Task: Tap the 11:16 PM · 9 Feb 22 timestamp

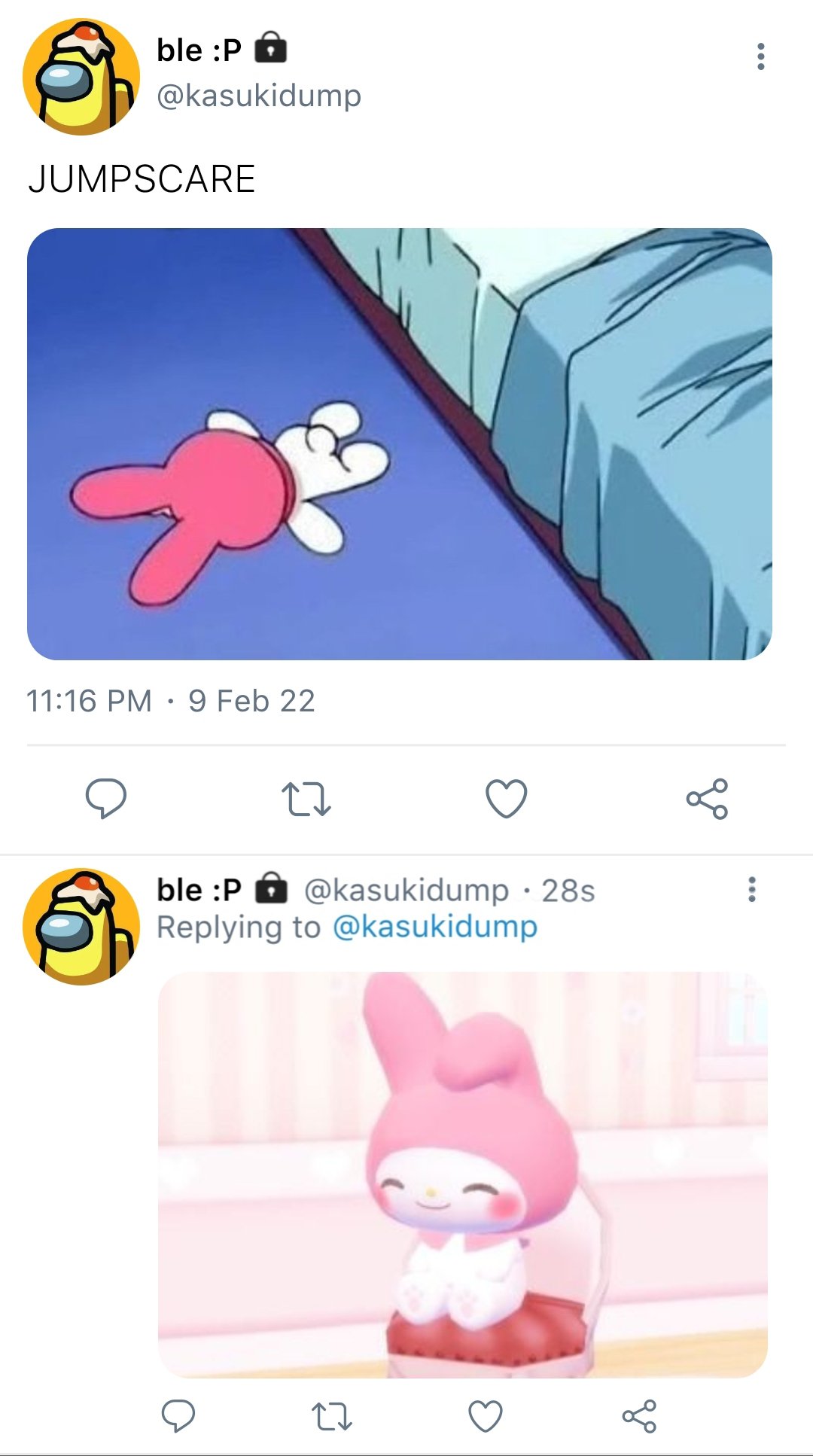Action: pyautogui.click(x=171, y=701)
